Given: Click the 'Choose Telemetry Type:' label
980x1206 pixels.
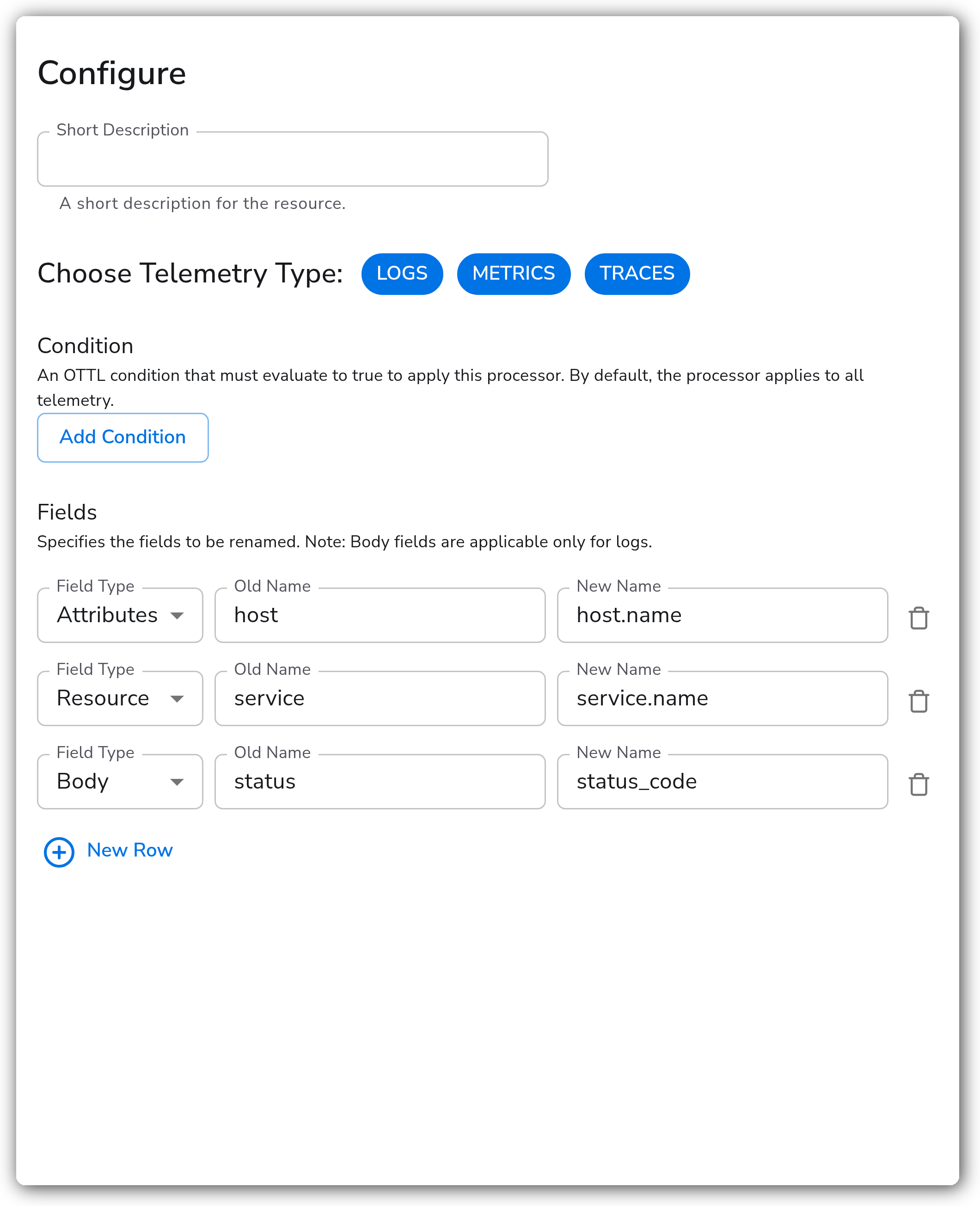Looking at the screenshot, I should pyautogui.click(x=190, y=274).
